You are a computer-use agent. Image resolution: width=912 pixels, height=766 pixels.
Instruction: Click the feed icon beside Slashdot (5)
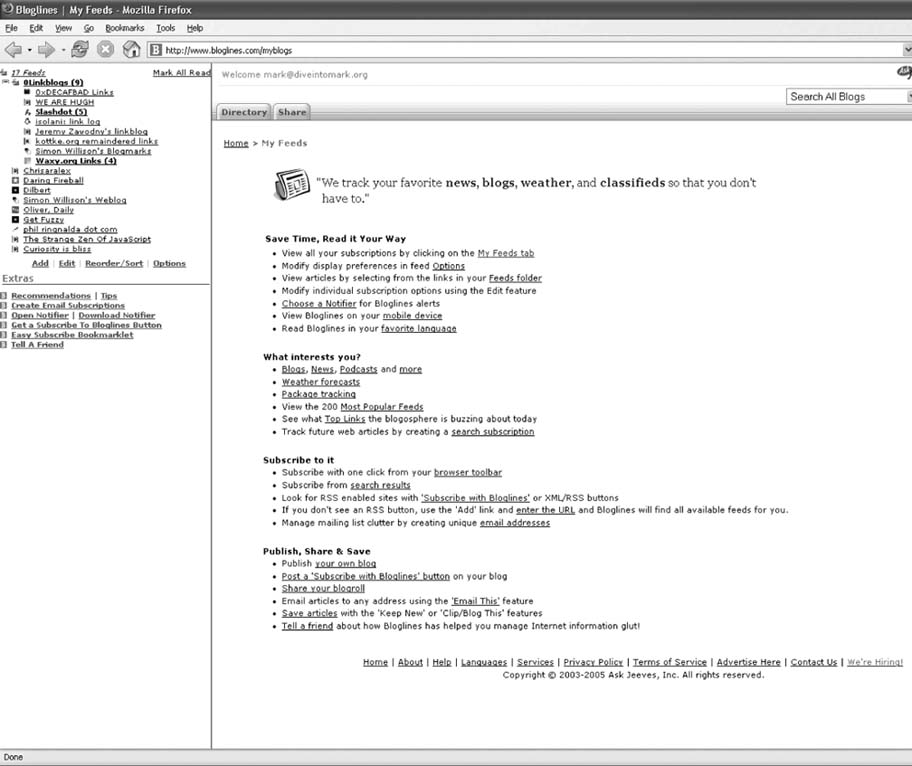27,112
